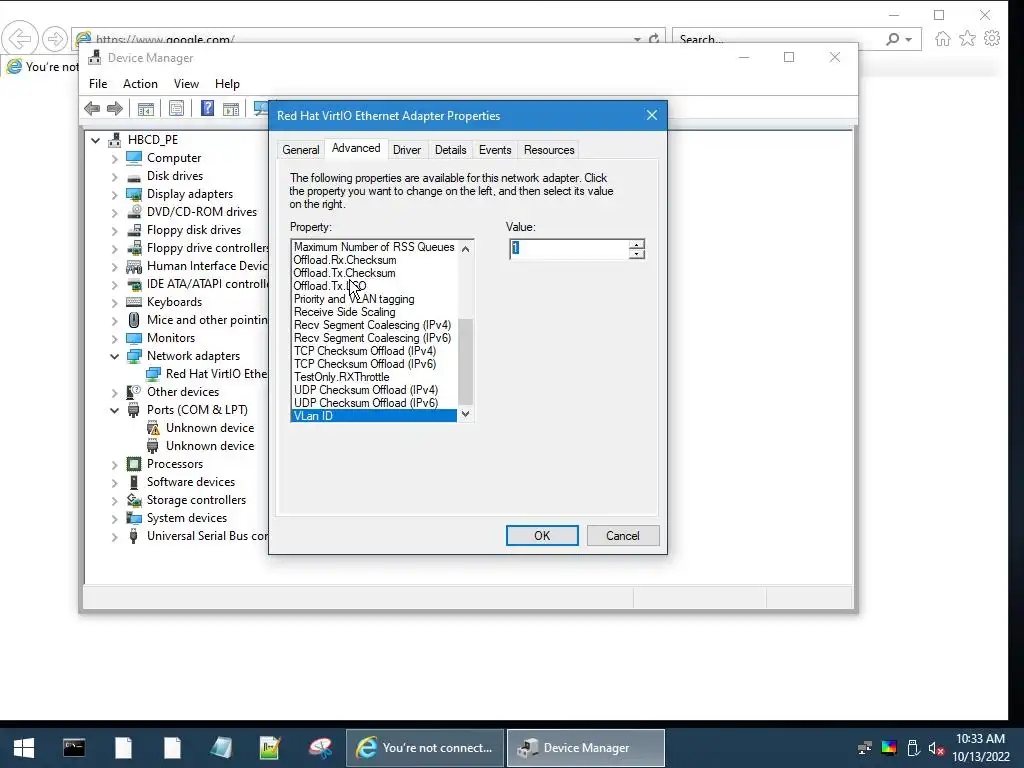Switch to the General tab
Image resolution: width=1024 pixels, height=768 pixels.
pyautogui.click(x=300, y=150)
